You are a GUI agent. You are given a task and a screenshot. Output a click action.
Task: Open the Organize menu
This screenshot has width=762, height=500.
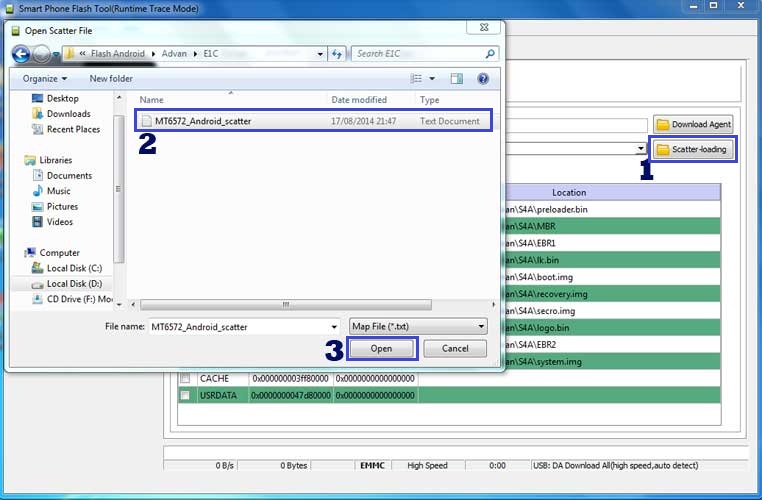pyautogui.click(x=45, y=79)
